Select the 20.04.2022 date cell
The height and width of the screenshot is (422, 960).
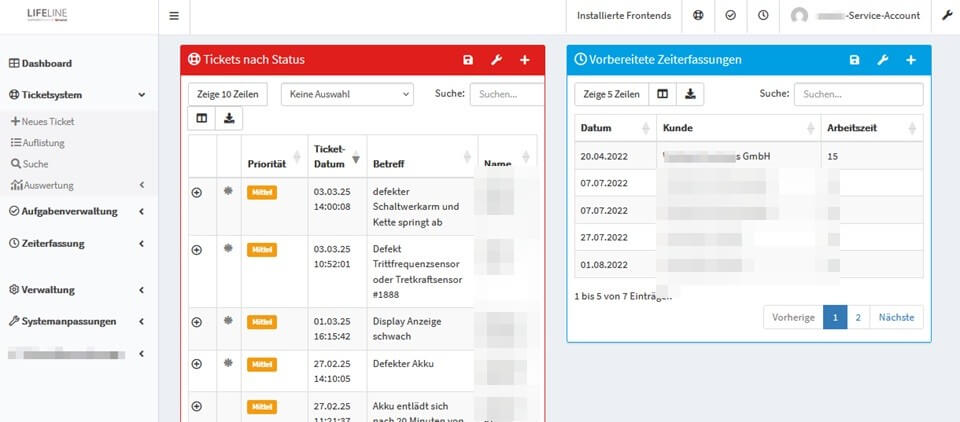615,156
